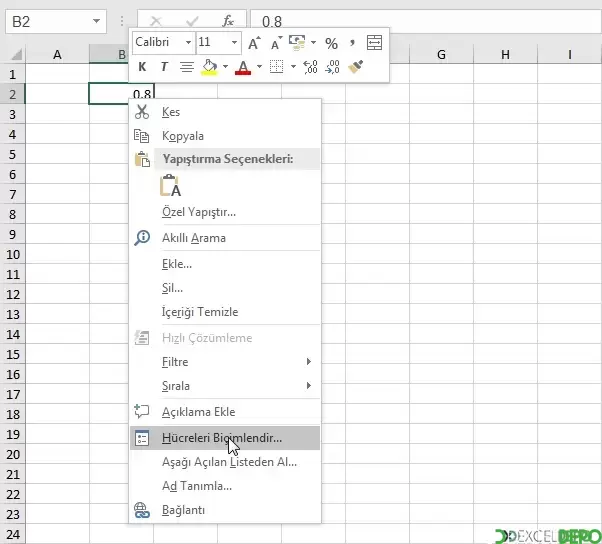This screenshot has height=544, width=602.
Task: Apply comma style format
Action: [352, 43]
